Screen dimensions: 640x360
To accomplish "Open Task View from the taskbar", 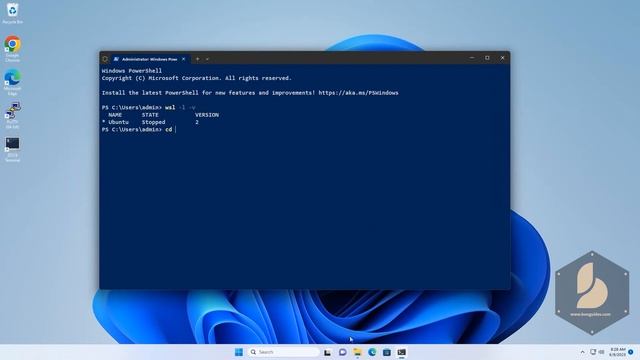I will point(327,352).
